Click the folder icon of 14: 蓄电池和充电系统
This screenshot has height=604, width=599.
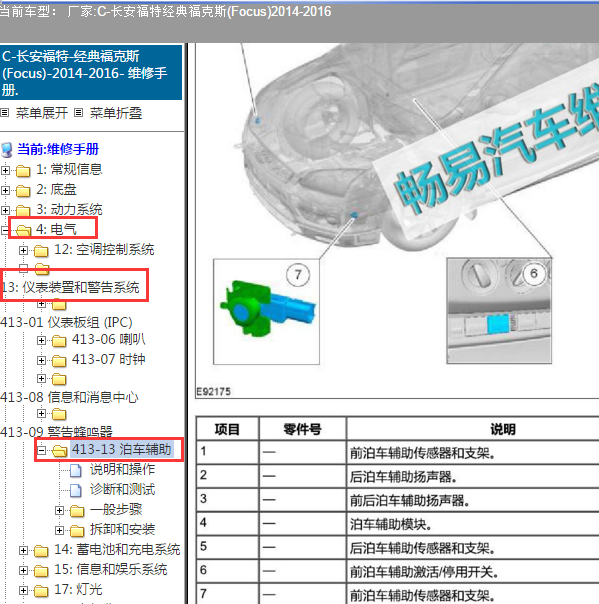pos(41,551)
